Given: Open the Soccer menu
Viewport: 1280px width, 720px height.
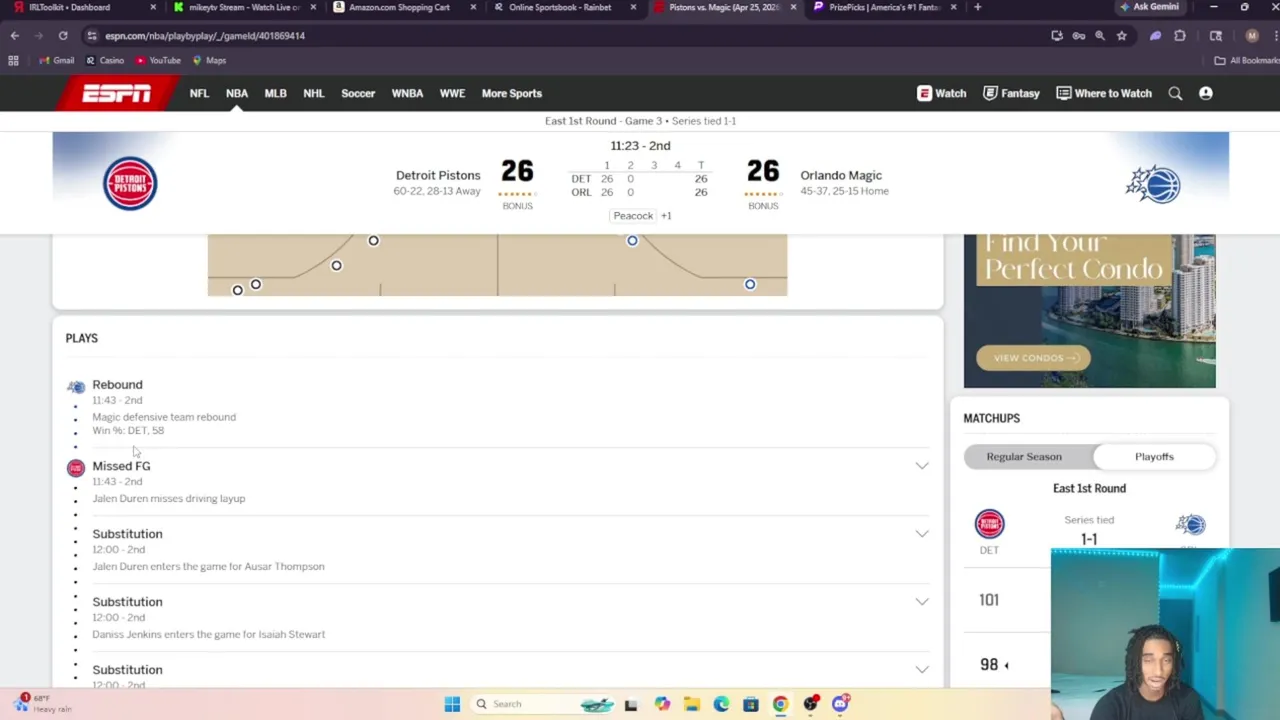Looking at the screenshot, I should (358, 93).
